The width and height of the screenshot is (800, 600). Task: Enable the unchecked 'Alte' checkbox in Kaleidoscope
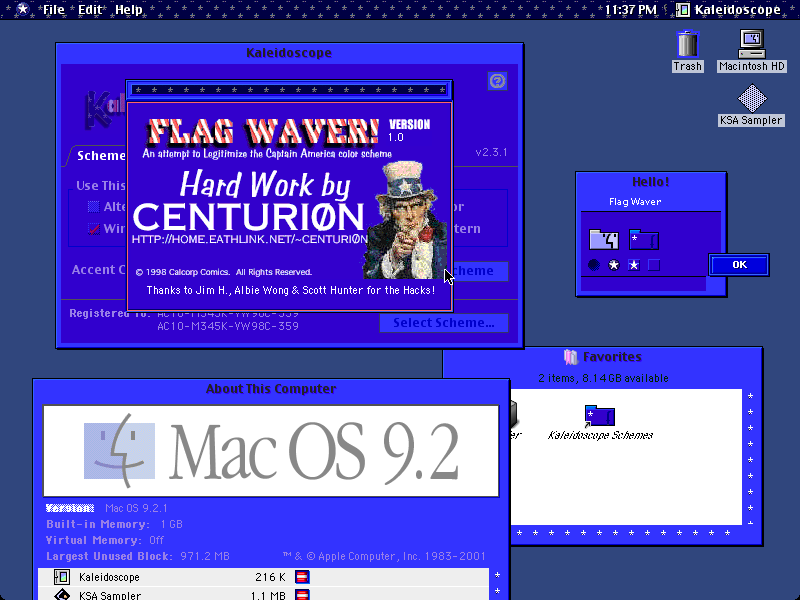click(x=93, y=207)
